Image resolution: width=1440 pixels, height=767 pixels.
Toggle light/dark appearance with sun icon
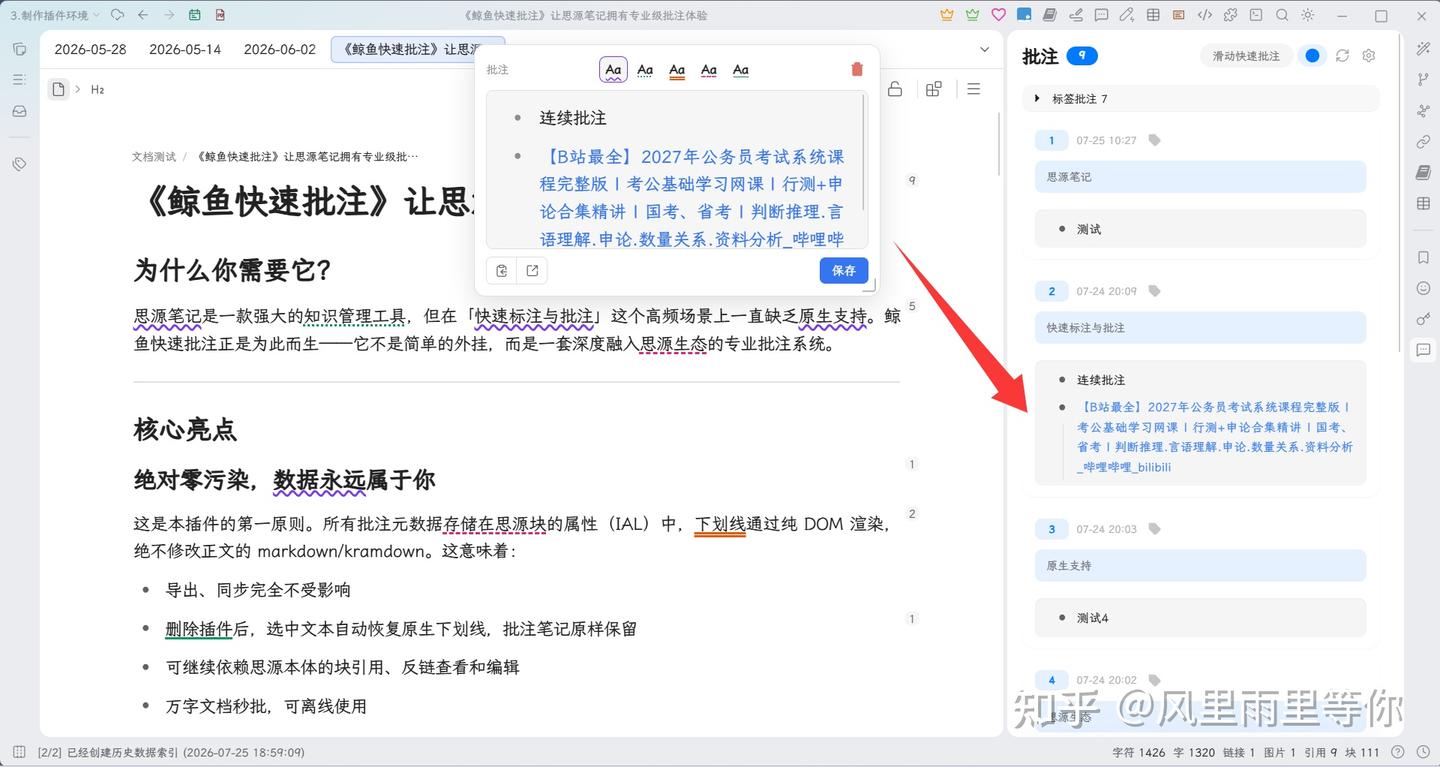(1308, 15)
